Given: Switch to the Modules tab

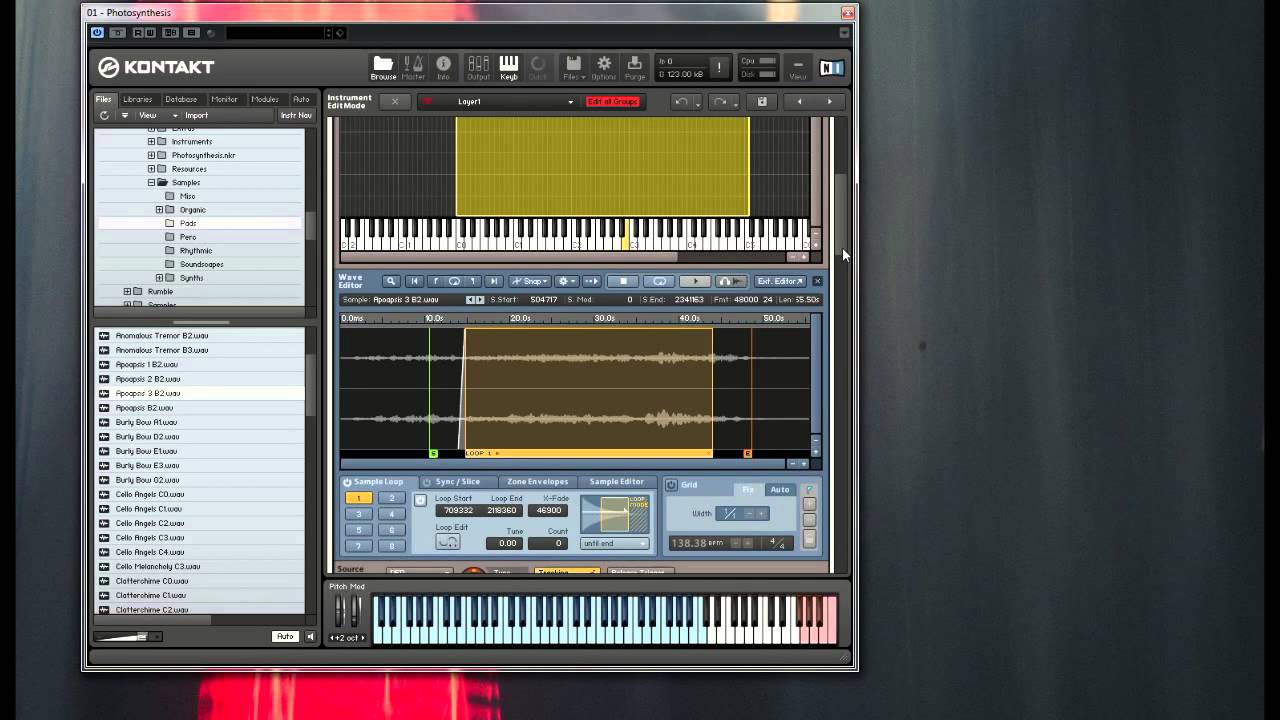Looking at the screenshot, I should click(x=265, y=99).
